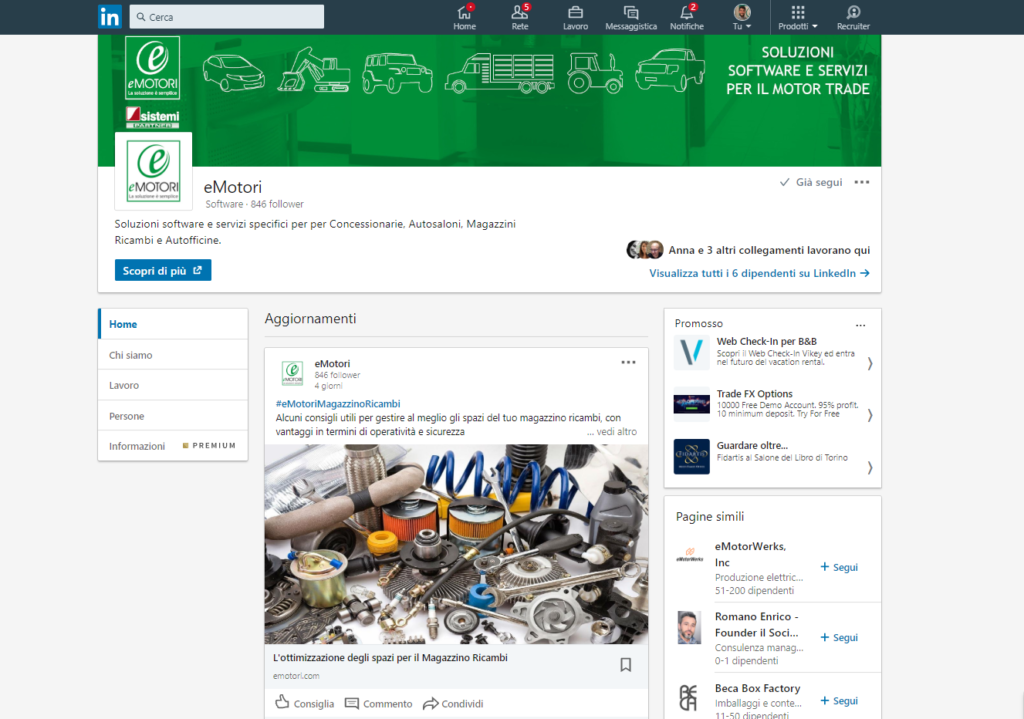1024x719 pixels.
Task: Select the Chi siamo tab
Action: 173,355
